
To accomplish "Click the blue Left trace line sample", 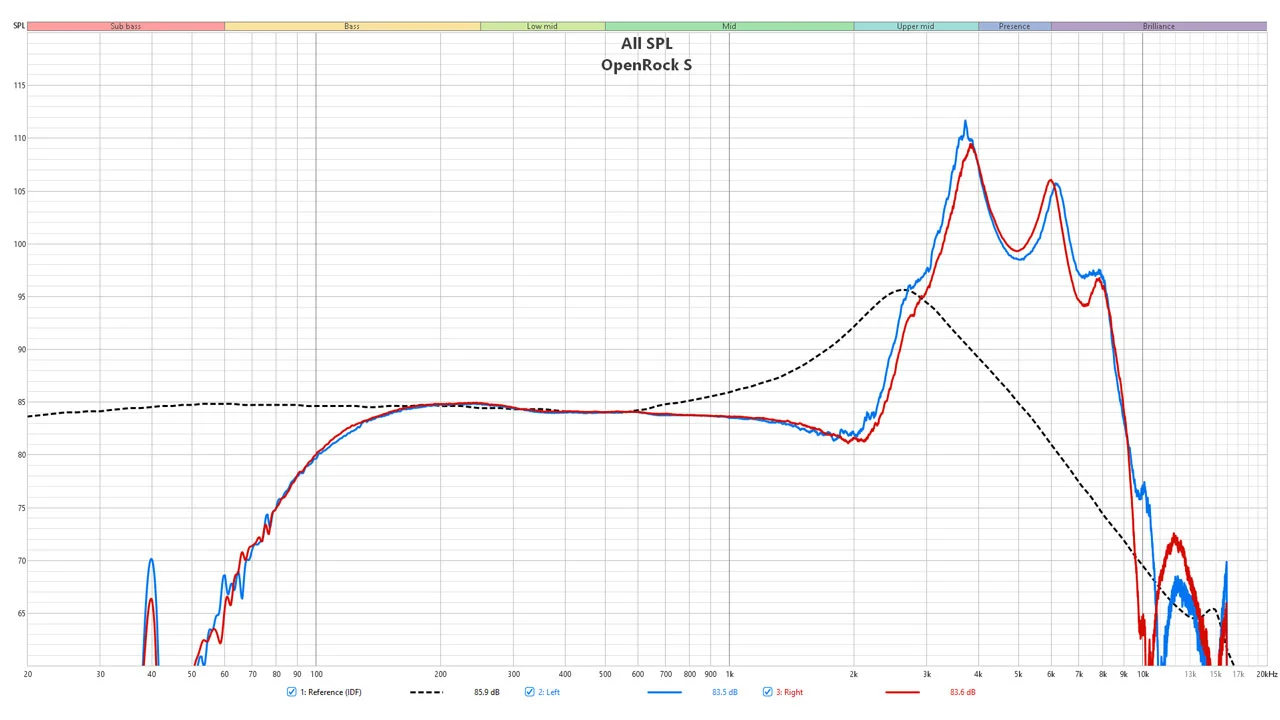I will coord(664,692).
